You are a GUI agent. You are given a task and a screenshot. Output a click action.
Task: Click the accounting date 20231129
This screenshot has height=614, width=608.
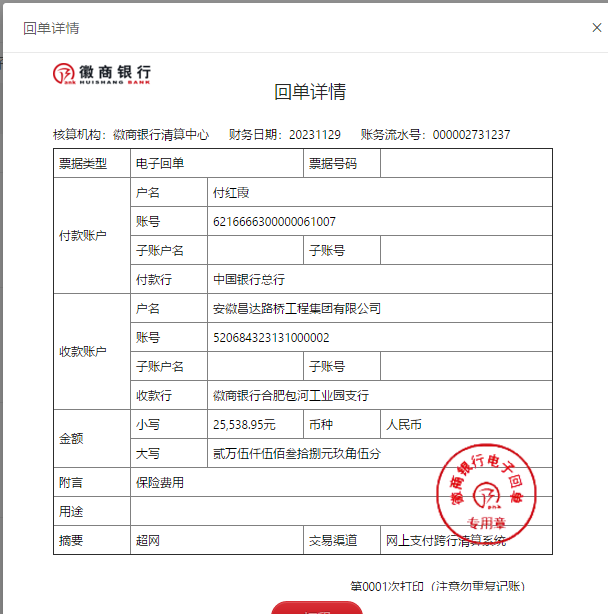click(315, 135)
